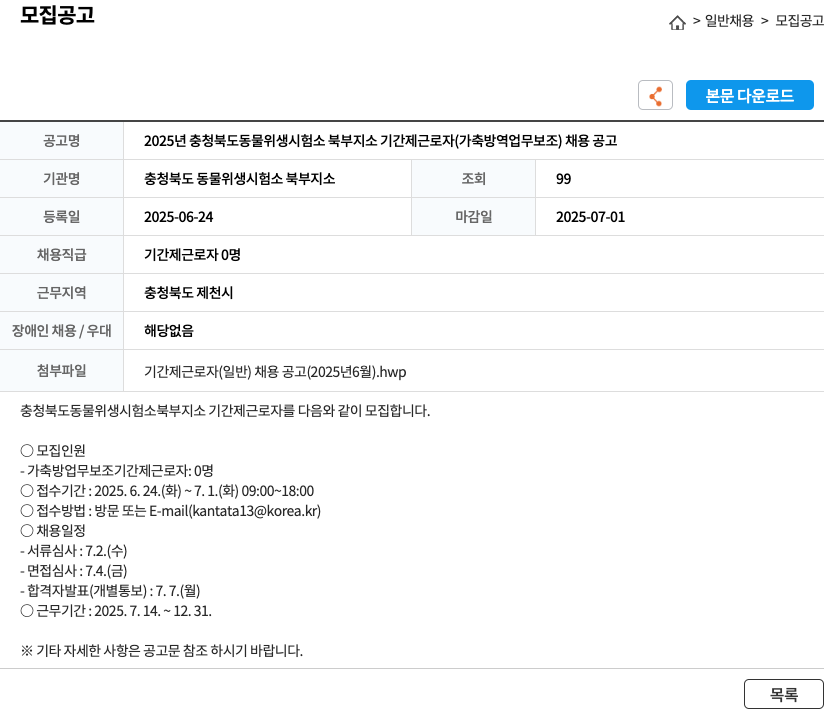This screenshot has height=709, width=824.
Task: Open 일반채용 breadcrumb link
Action: 729,20
